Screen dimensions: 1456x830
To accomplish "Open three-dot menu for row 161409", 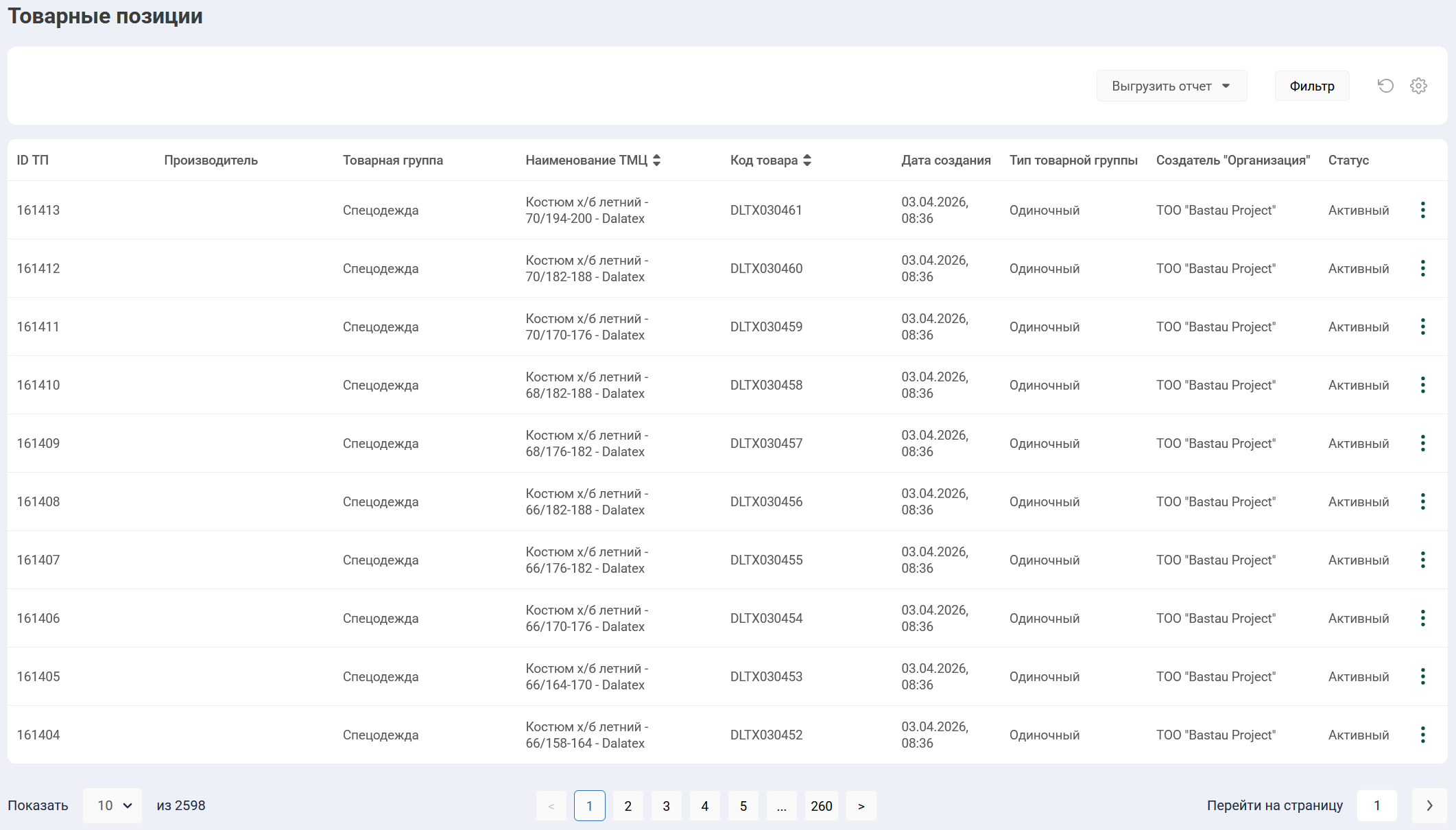I will (1423, 443).
